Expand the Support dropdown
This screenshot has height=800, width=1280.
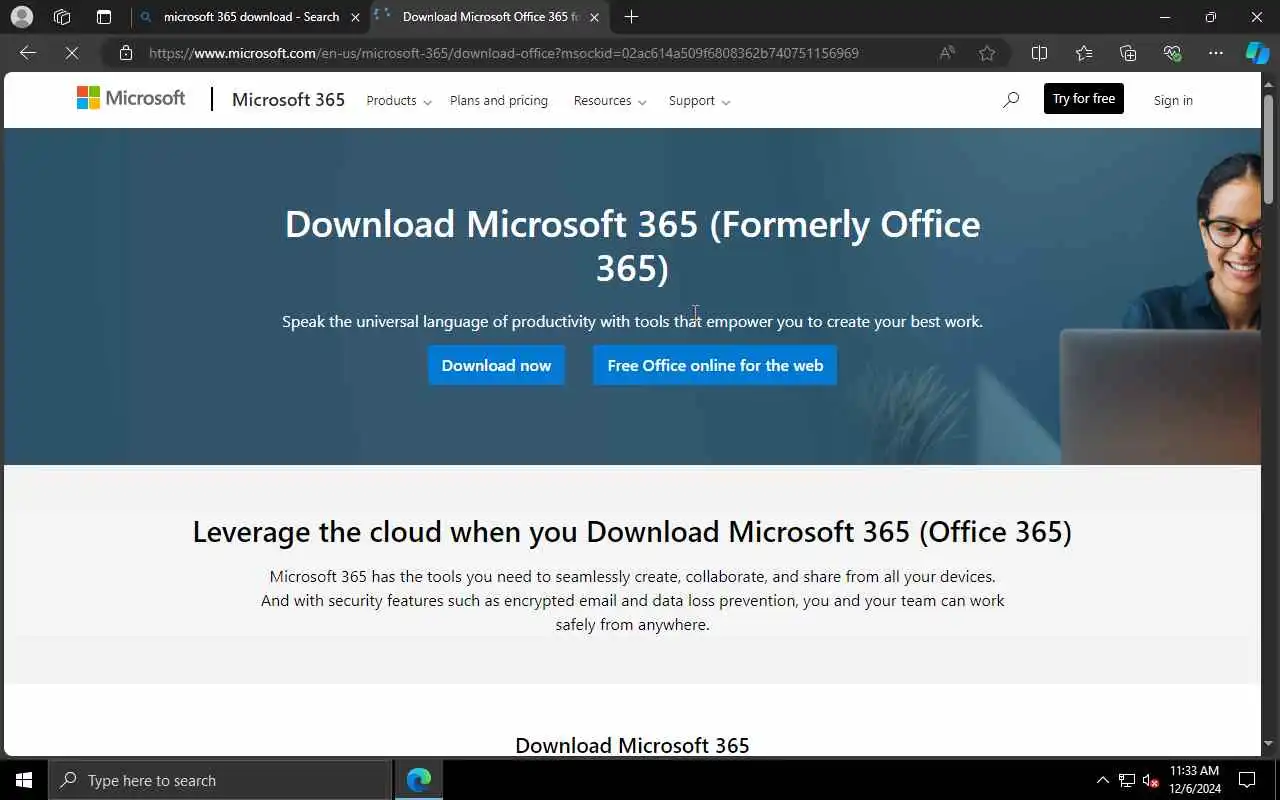(x=699, y=101)
